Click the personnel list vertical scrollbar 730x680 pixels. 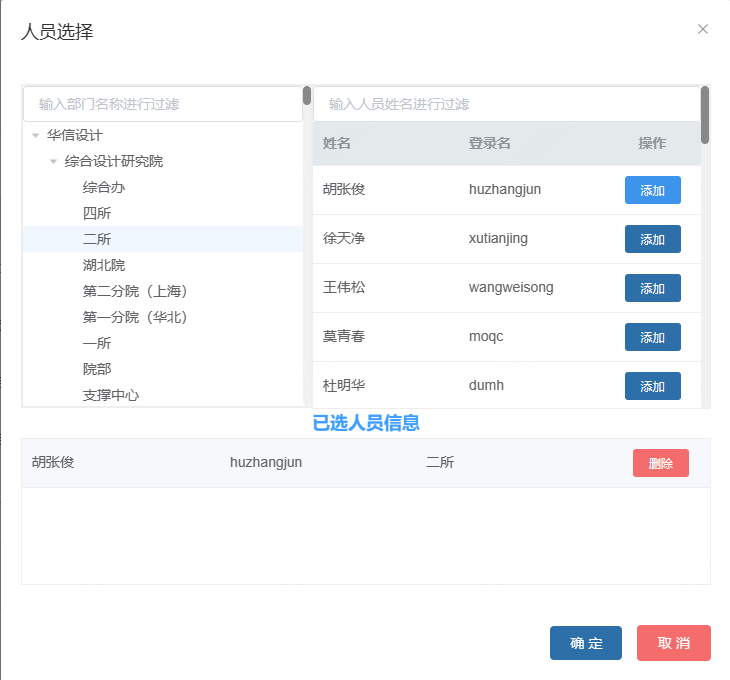click(705, 115)
